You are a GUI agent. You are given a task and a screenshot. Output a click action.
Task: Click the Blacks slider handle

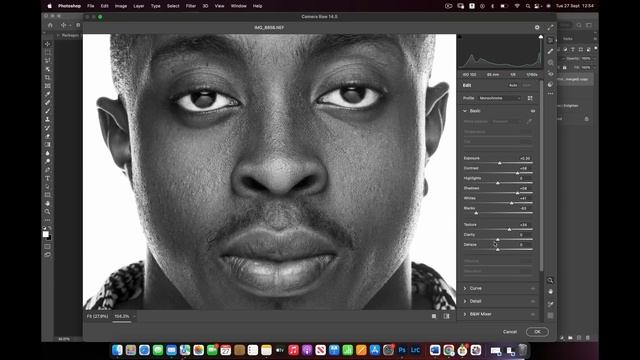point(476,213)
